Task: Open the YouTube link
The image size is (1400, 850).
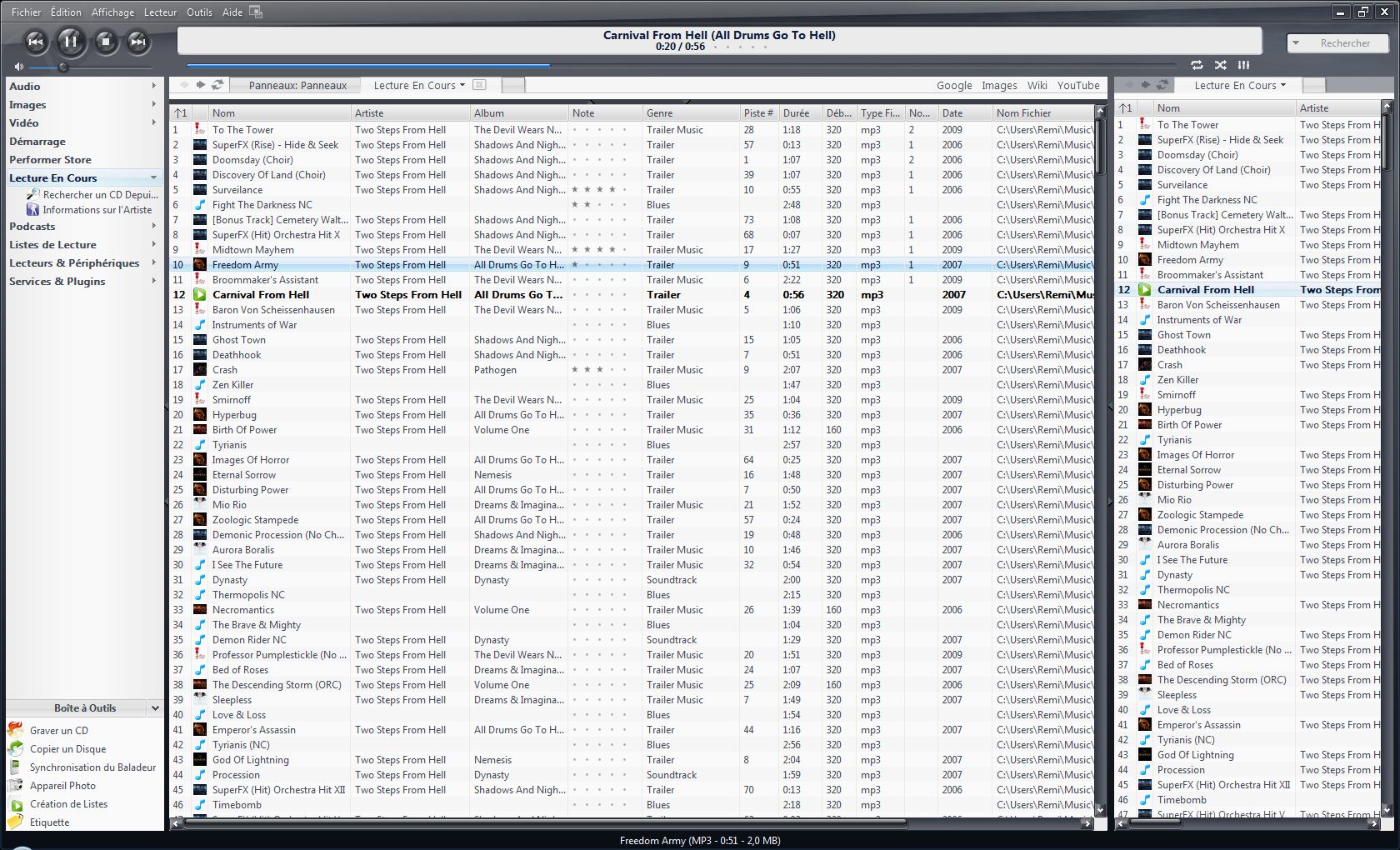Action: pos(1078,85)
